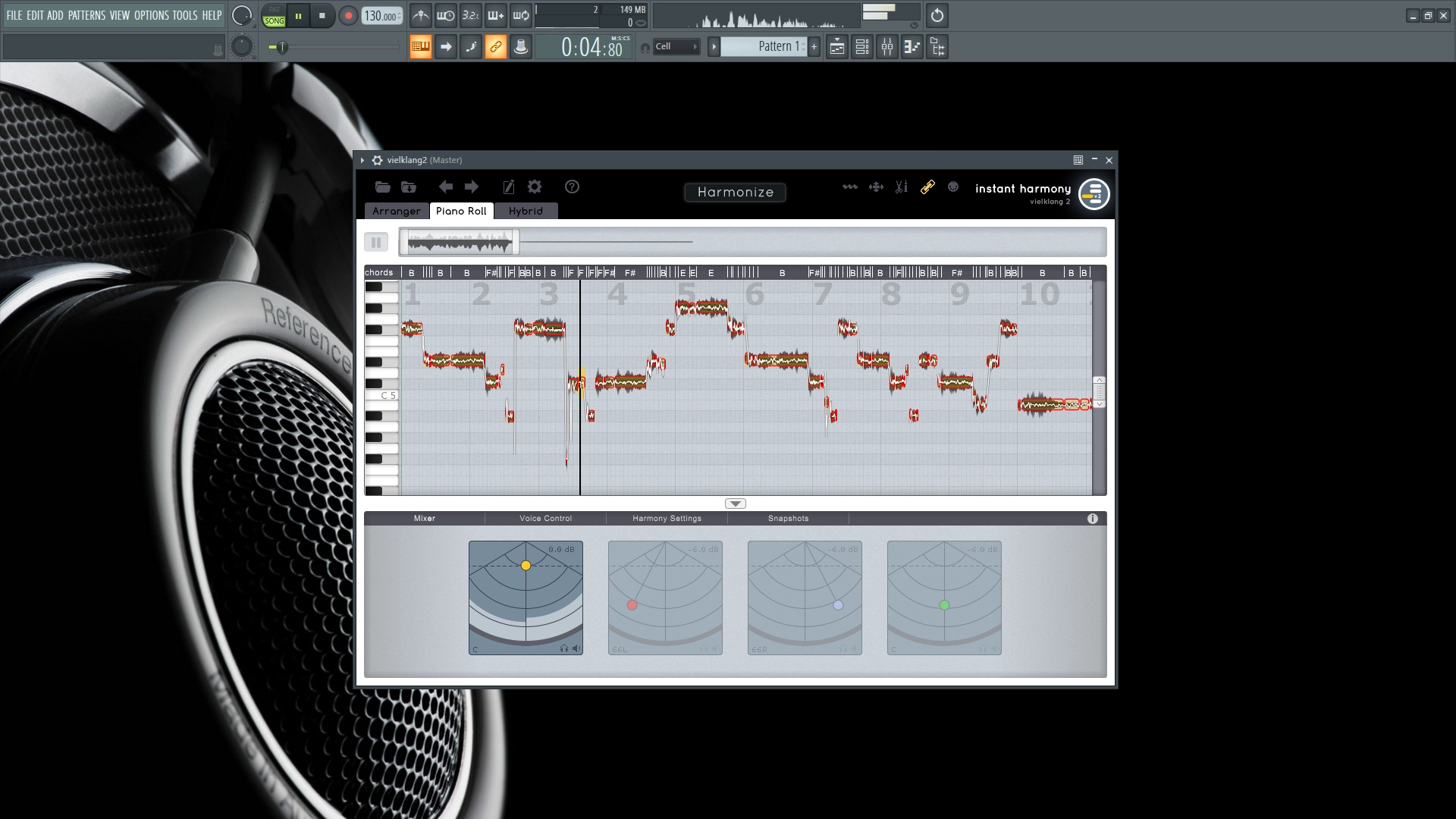Image resolution: width=1456 pixels, height=819 pixels.
Task: Toggle the metronome icon
Action: 421,15
